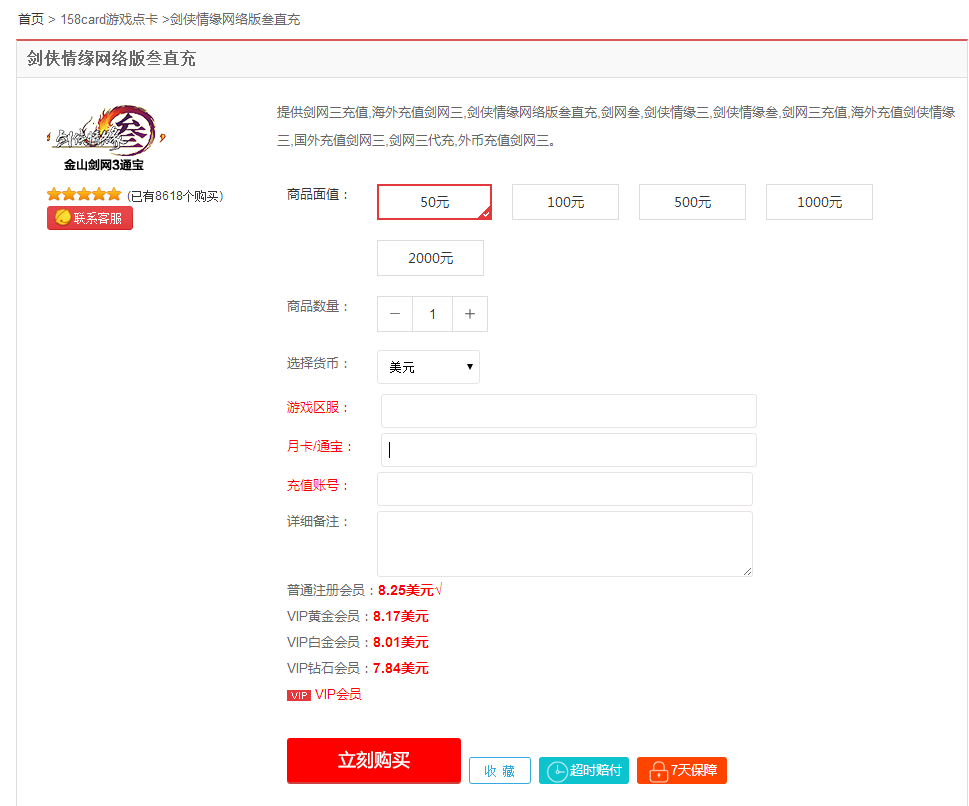This screenshot has width=969, height=806.
Task: Click the 剑侠情缘网络版叁直充 page heading
Action: point(111,59)
